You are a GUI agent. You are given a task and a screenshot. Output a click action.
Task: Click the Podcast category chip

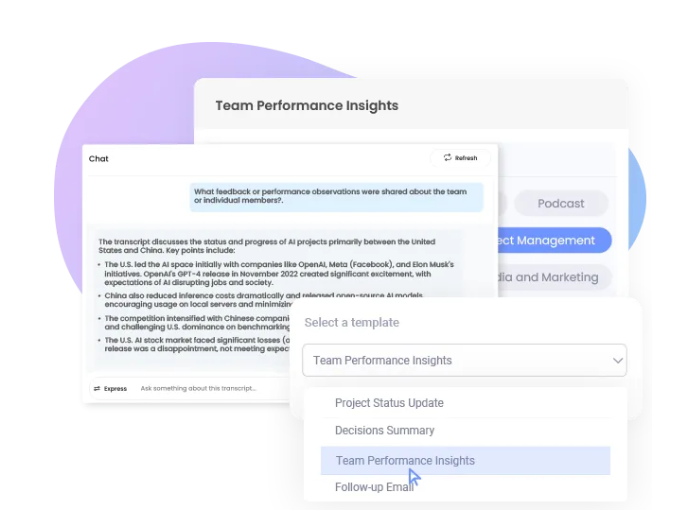[560, 204]
